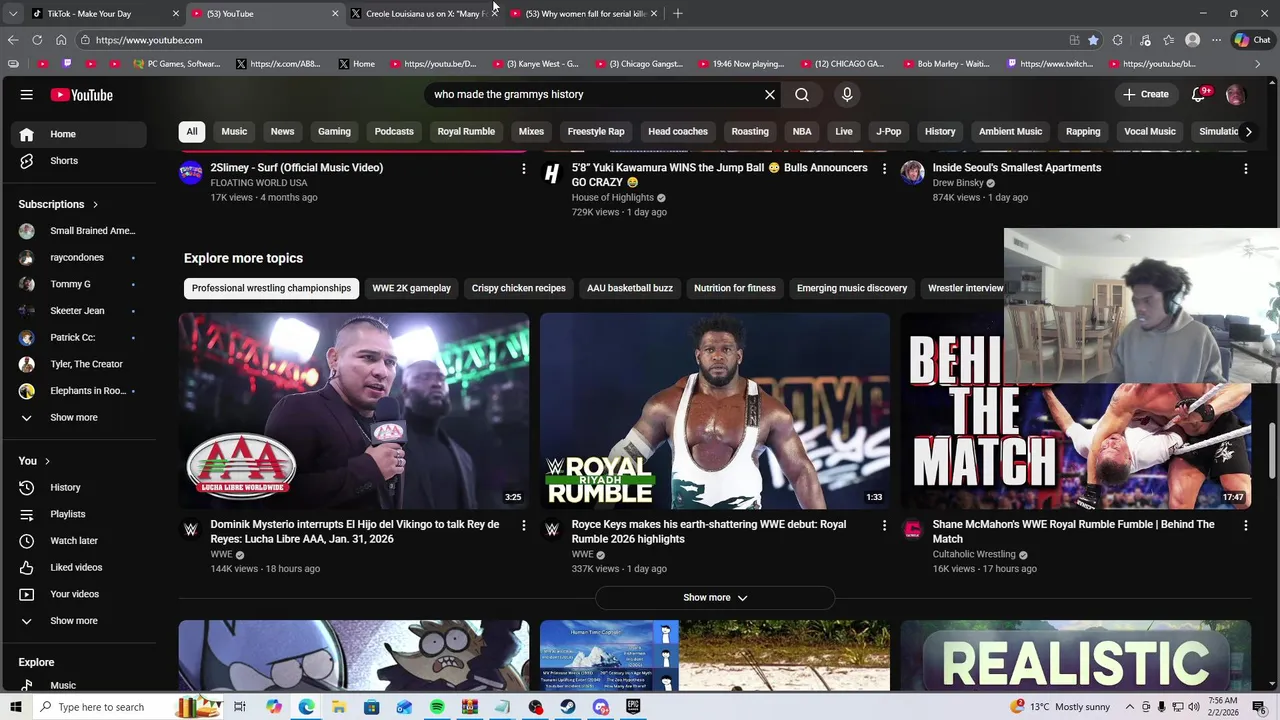1280x720 pixels.
Task: Open the Steam taskbar icon
Action: [x=568, y=707]
